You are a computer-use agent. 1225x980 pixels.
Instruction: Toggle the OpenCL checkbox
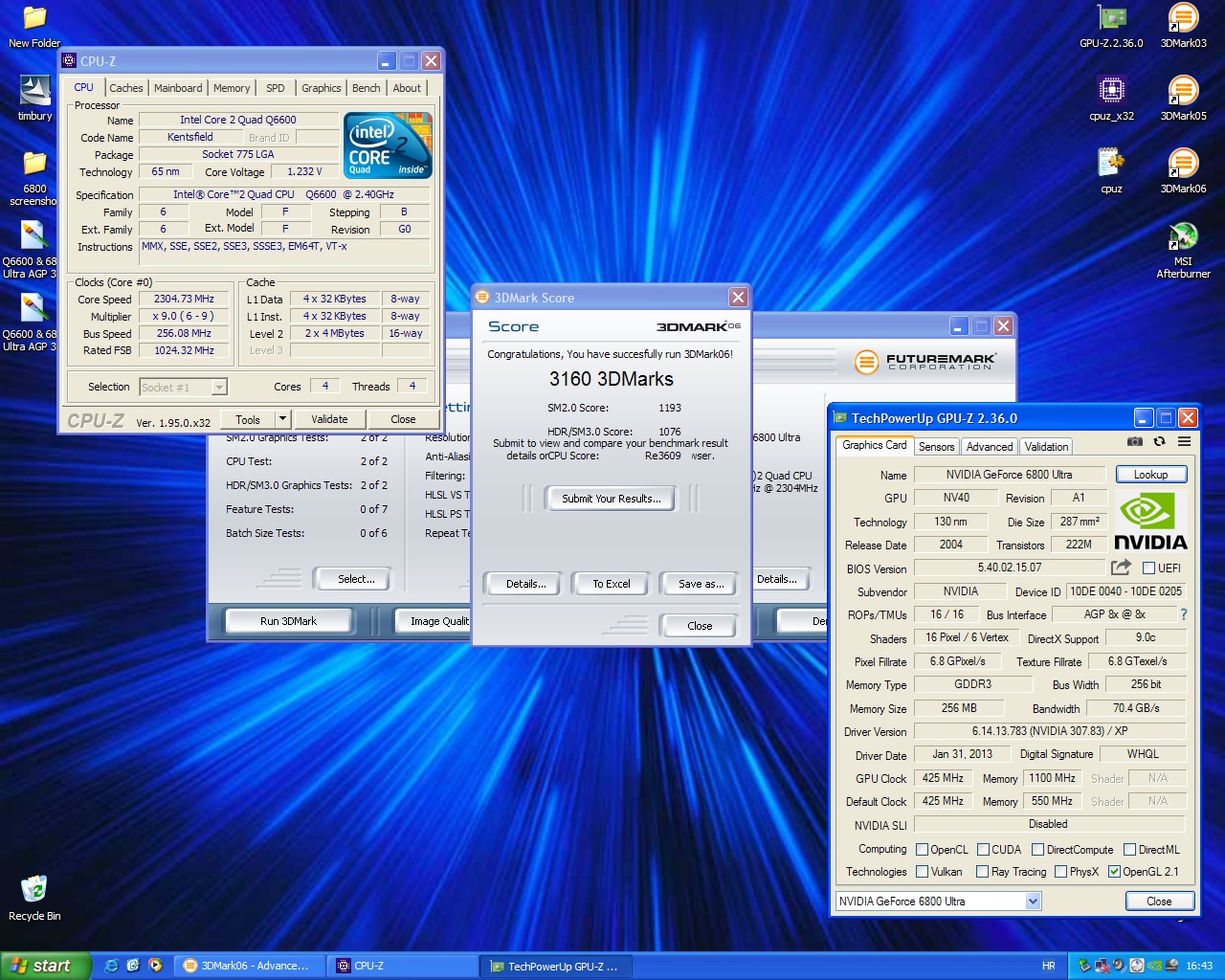point(922,849)
